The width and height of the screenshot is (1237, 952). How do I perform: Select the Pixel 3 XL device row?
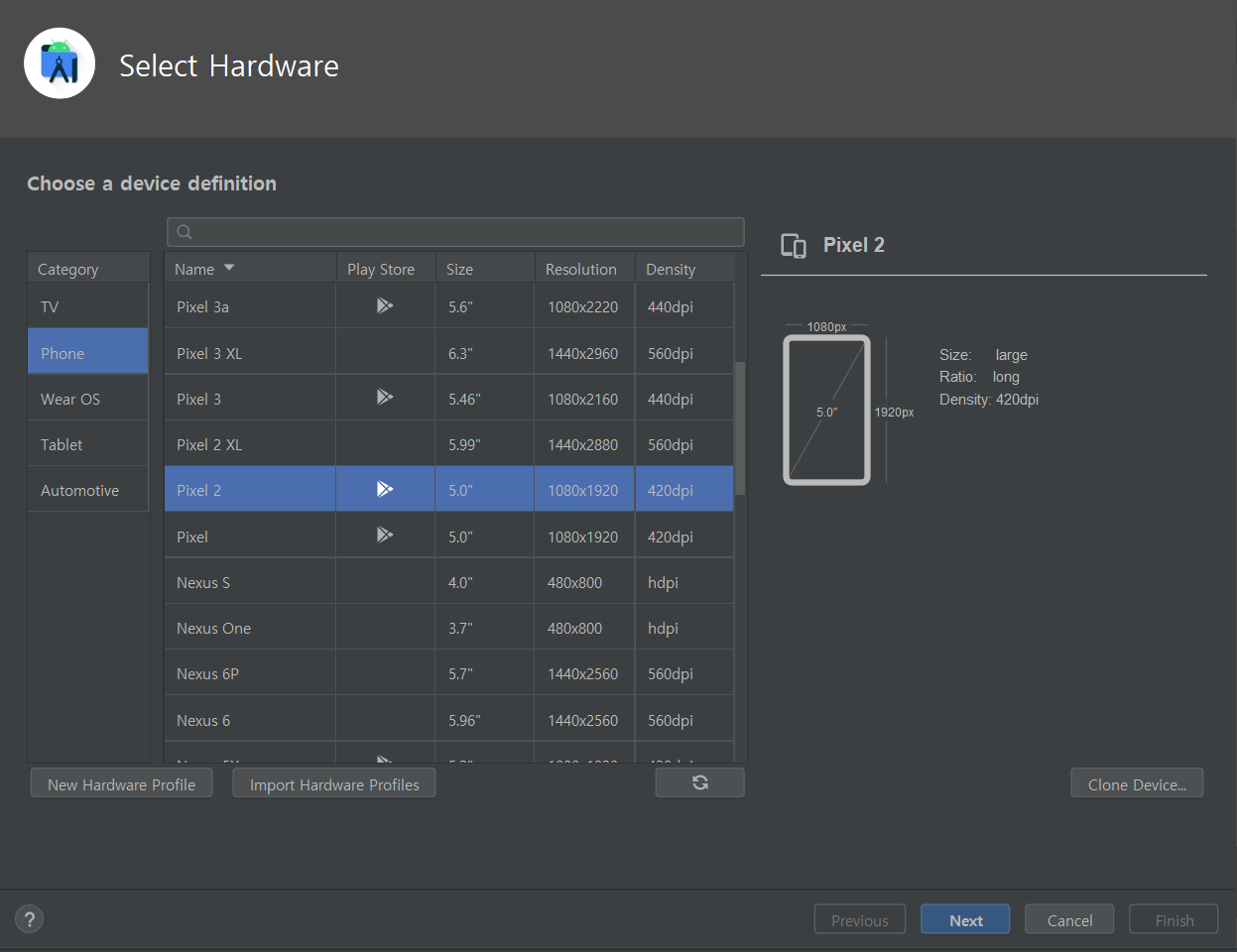pyautogui.click(x=449, y=352)
